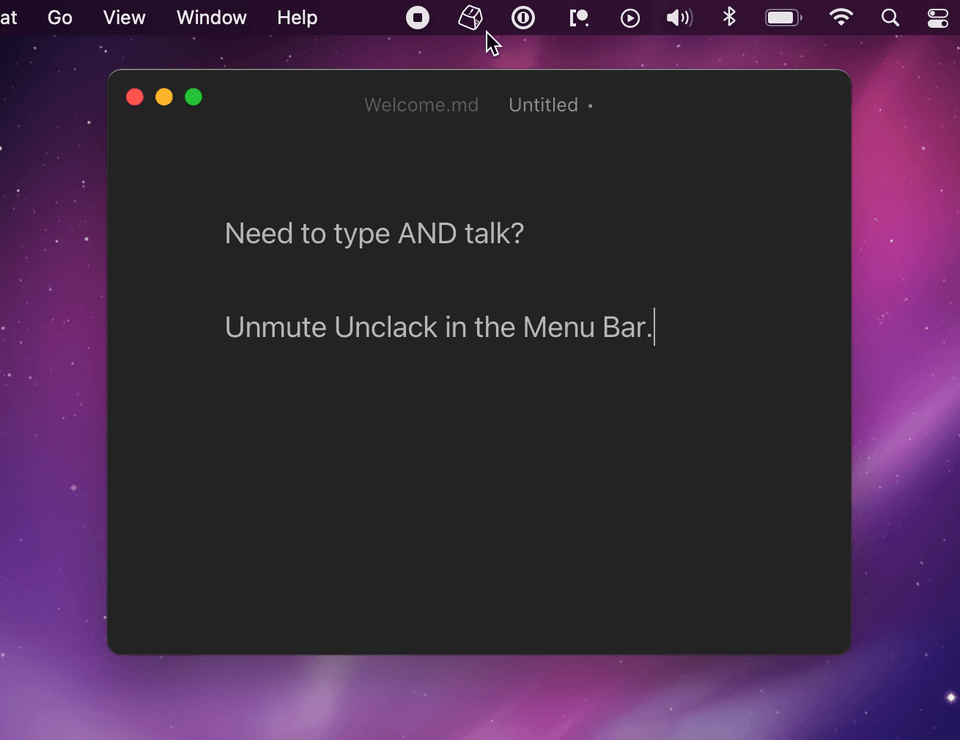The width and height of the screenshot is (960, 740).
Task: Open the Go menu
Action: click(x=60, y=18)
